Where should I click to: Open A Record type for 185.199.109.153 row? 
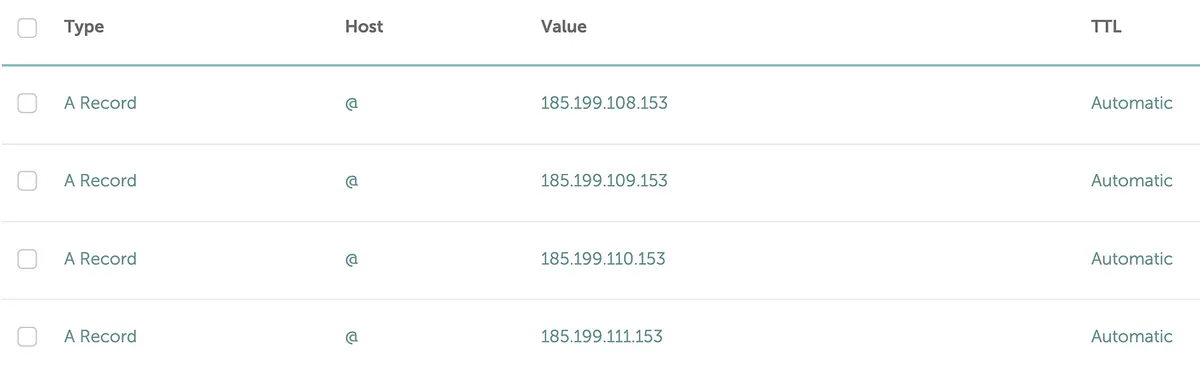click(100, 181)
